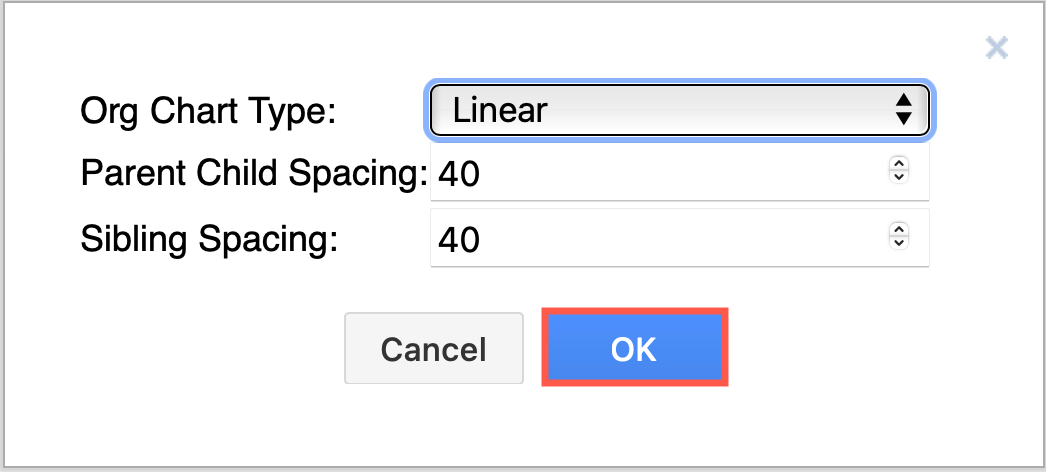Click the Parent Child Spacing spinner control

pos(898,172)
